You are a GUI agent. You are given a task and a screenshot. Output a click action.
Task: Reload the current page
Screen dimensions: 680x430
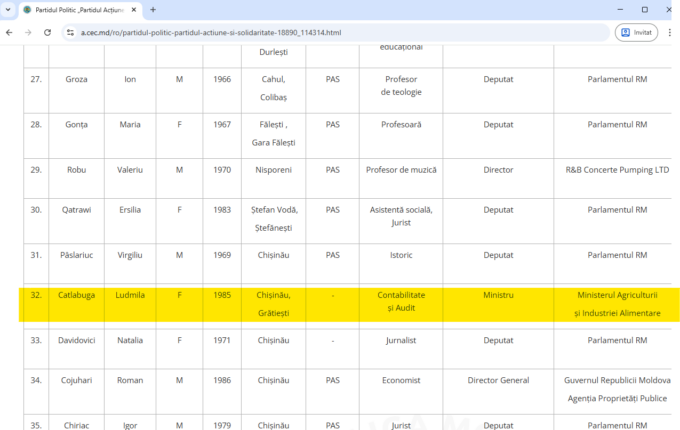click(47, 32)
